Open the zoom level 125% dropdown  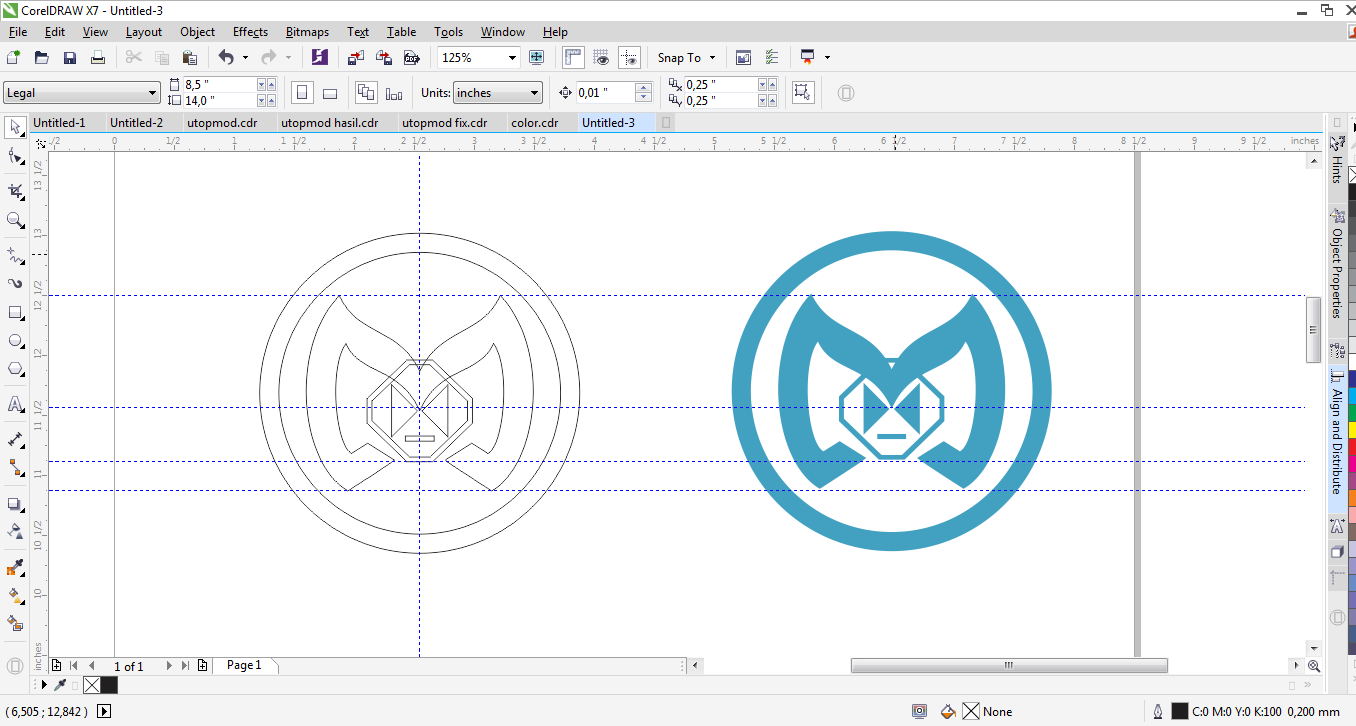(x=512, y=58)
